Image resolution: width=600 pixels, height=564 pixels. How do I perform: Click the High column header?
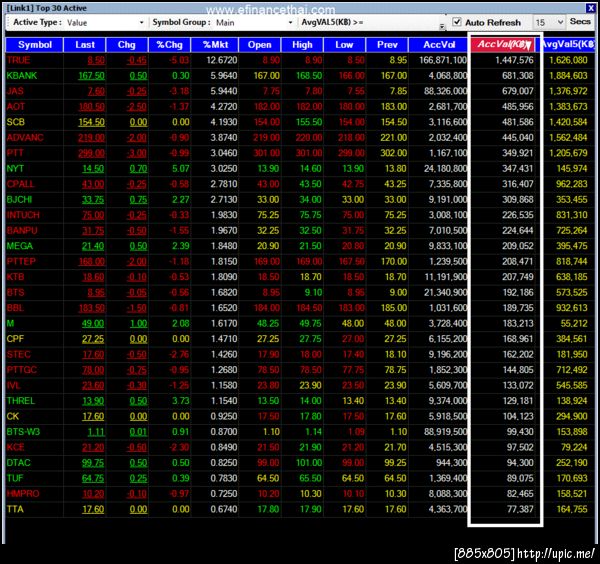302,45
